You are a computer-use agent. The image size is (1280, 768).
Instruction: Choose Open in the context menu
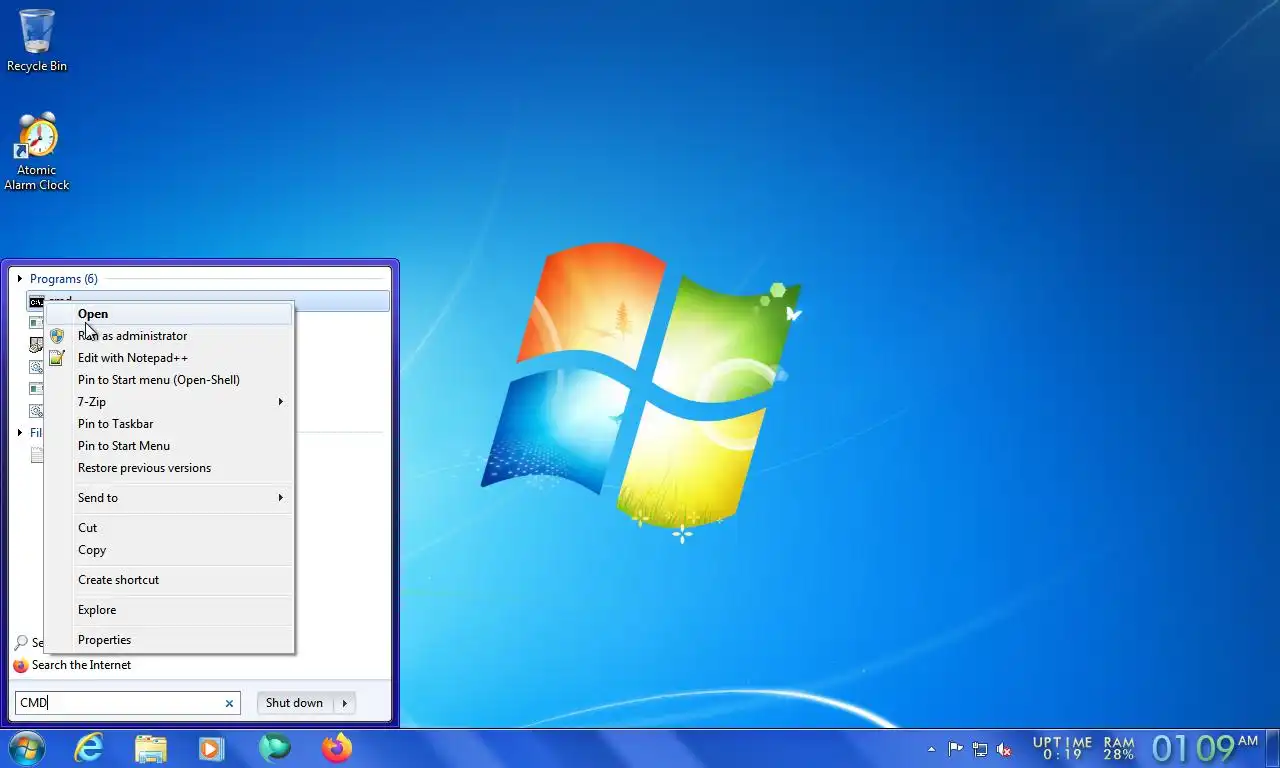tap(170, 314)
